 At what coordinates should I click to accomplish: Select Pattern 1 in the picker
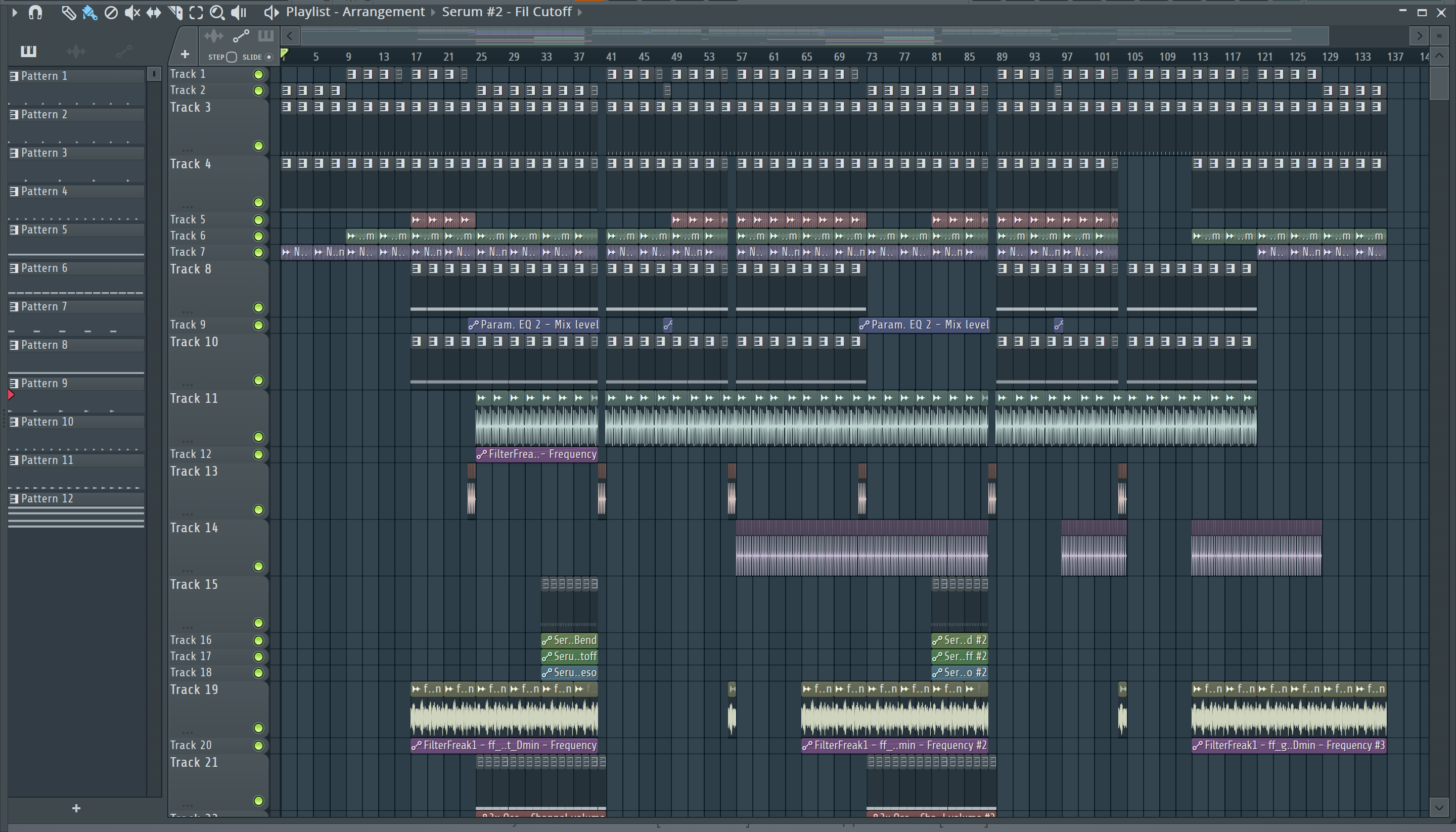click(x=76, y=76)
